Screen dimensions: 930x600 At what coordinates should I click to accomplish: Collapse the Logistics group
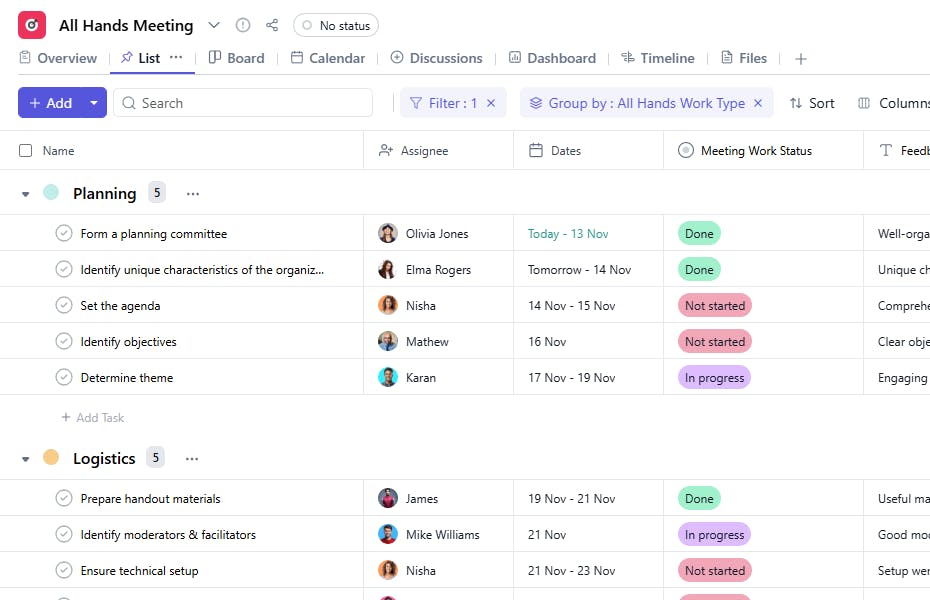coord(26,459)
